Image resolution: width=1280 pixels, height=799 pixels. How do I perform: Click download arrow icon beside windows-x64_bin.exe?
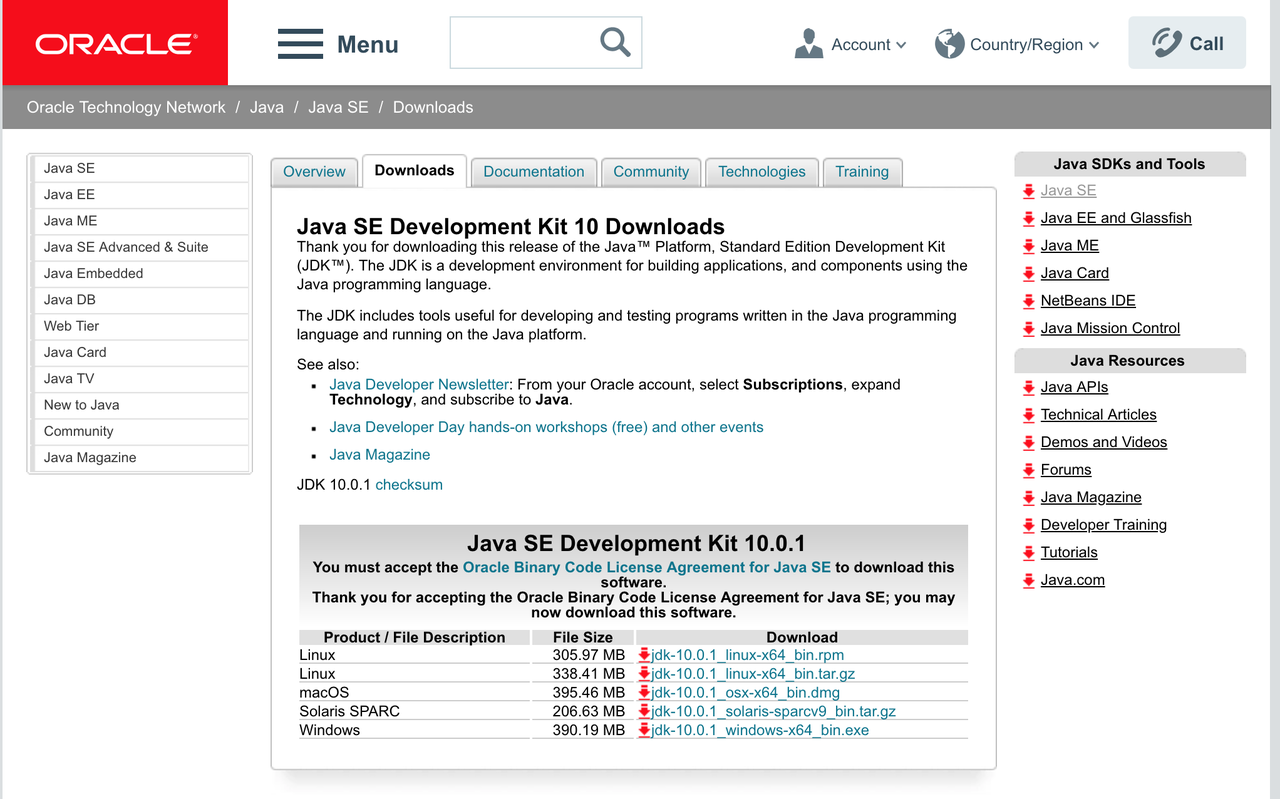pyautogui.click(x=644, y=730)
